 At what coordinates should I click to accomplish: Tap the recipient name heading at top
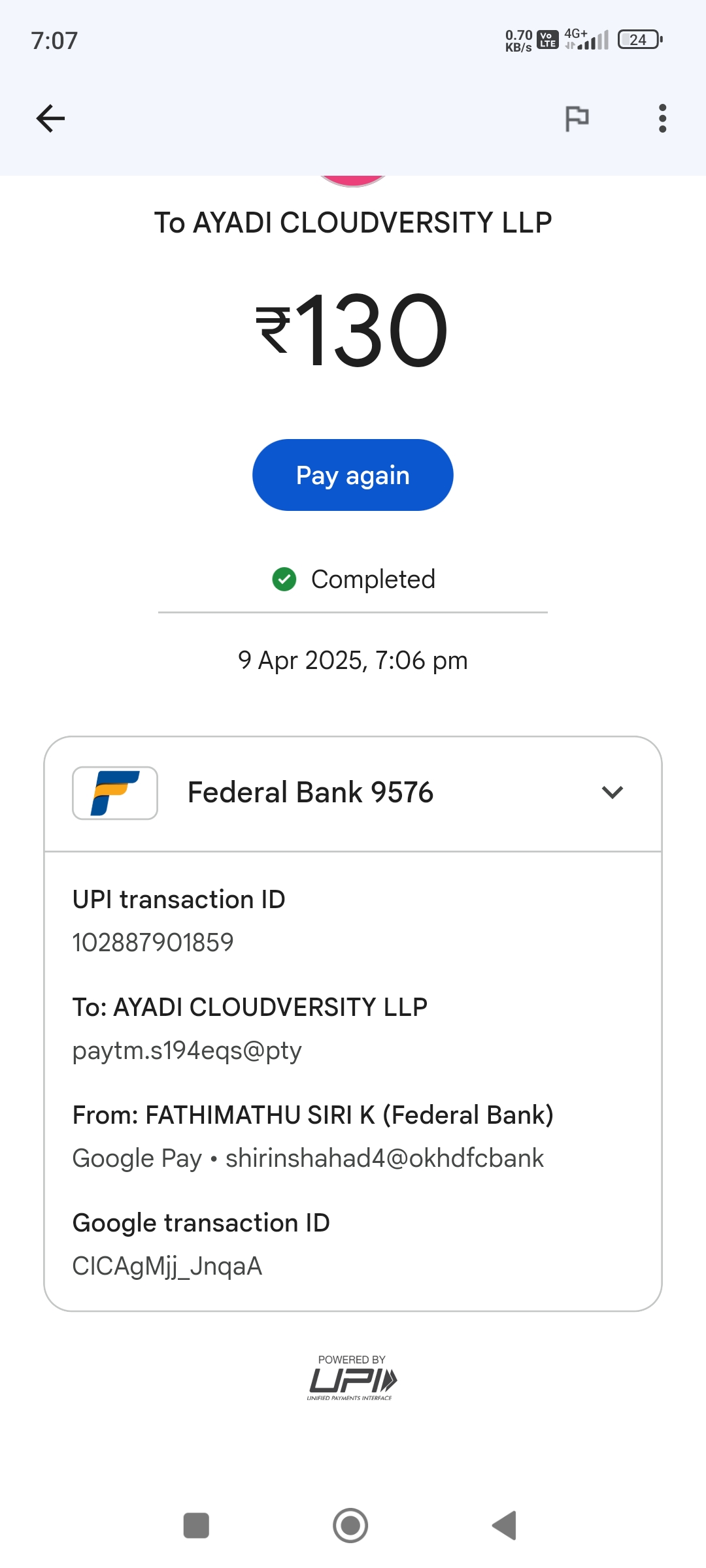[353, 223]
